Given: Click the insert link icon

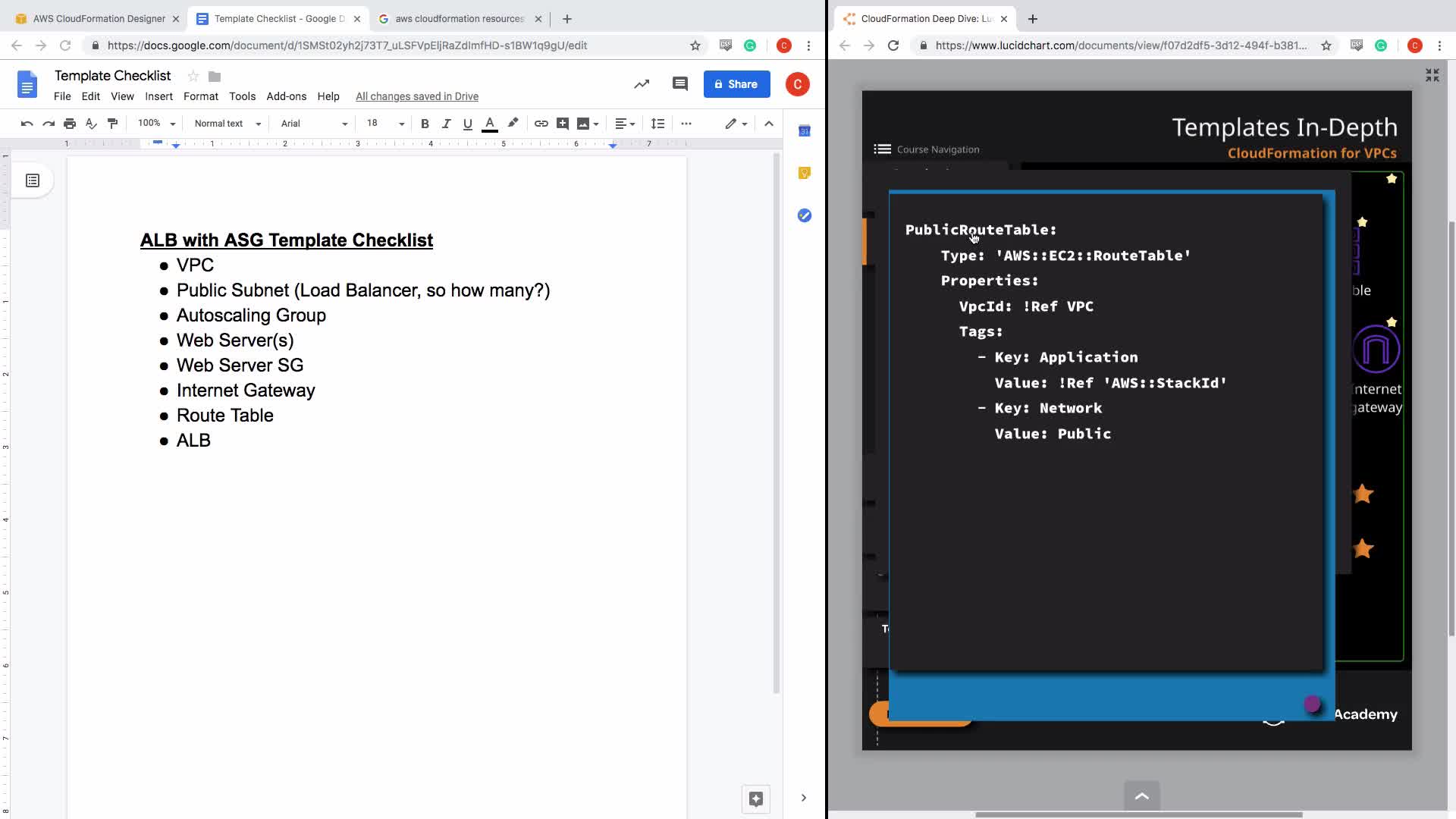Looking at the screenshot, I should click(541, 124).
